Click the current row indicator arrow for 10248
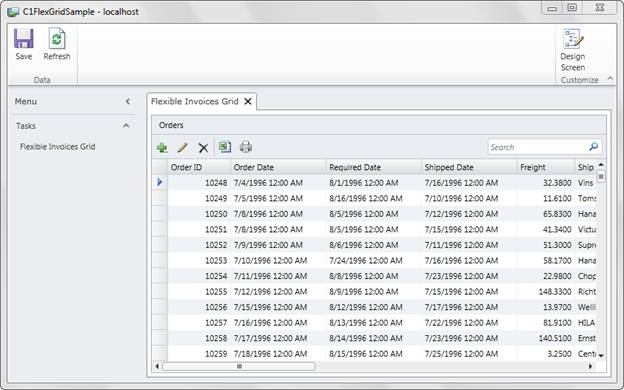 click(x=160, y=183)
